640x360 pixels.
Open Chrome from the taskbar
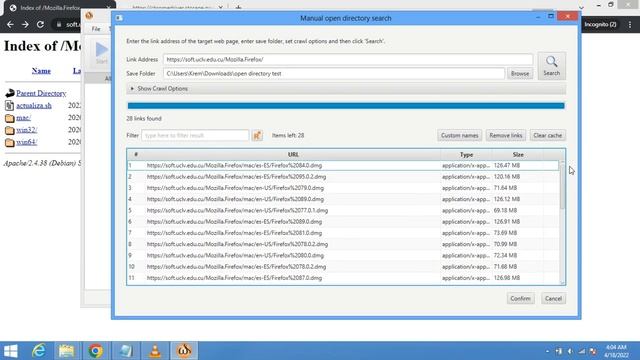pyautogui.click(x=96, y=351)
